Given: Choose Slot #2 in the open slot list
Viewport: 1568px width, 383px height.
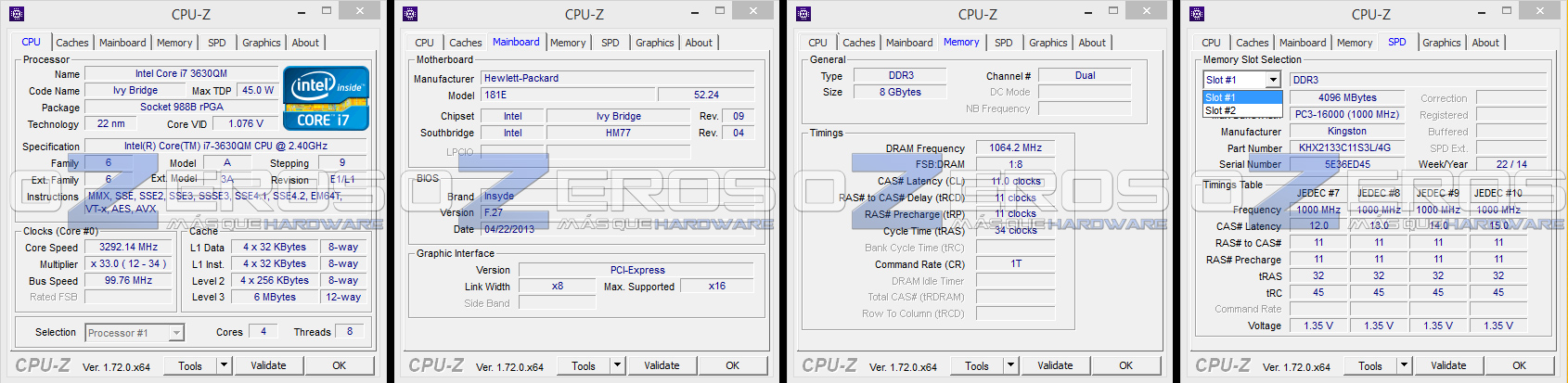Looking at the screenshot, I should pos(1242,110).
